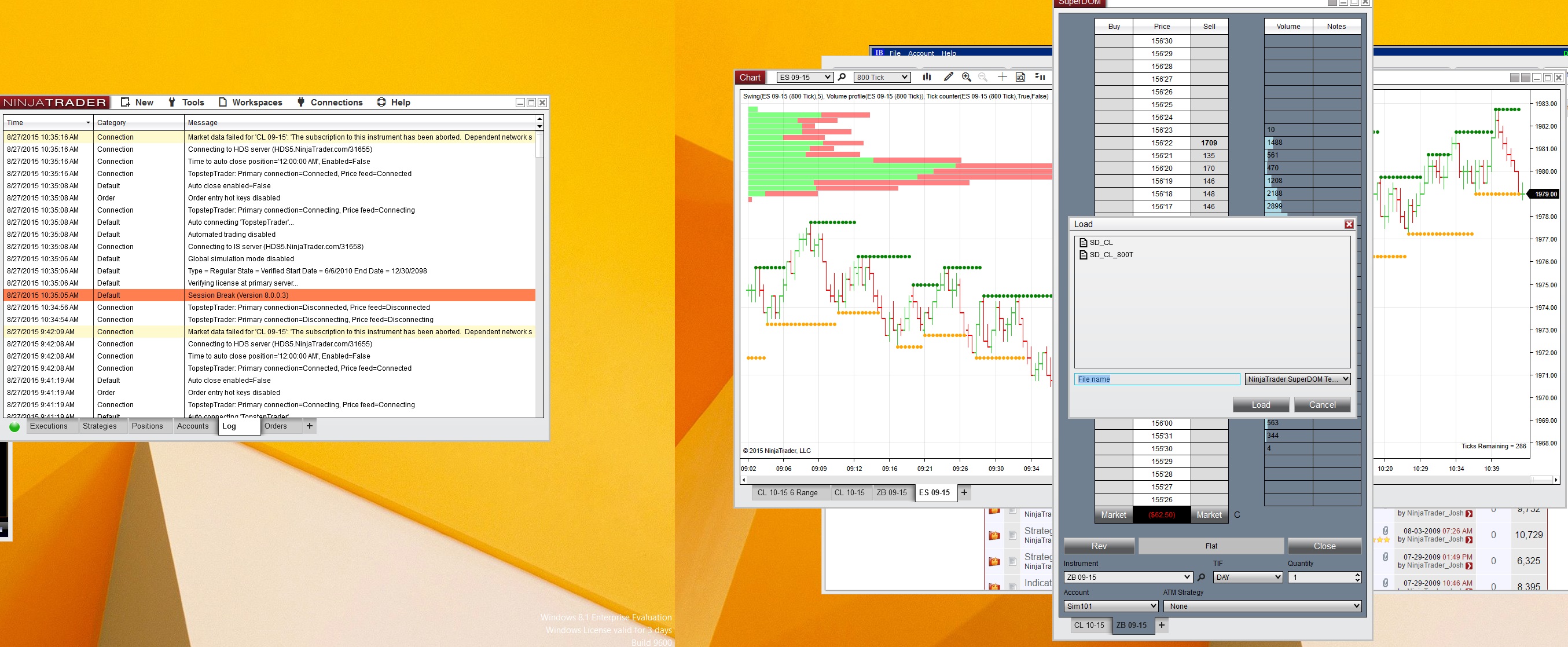
Task: Expand the TIF DAY dropdown
Action: pos(1277,577)
